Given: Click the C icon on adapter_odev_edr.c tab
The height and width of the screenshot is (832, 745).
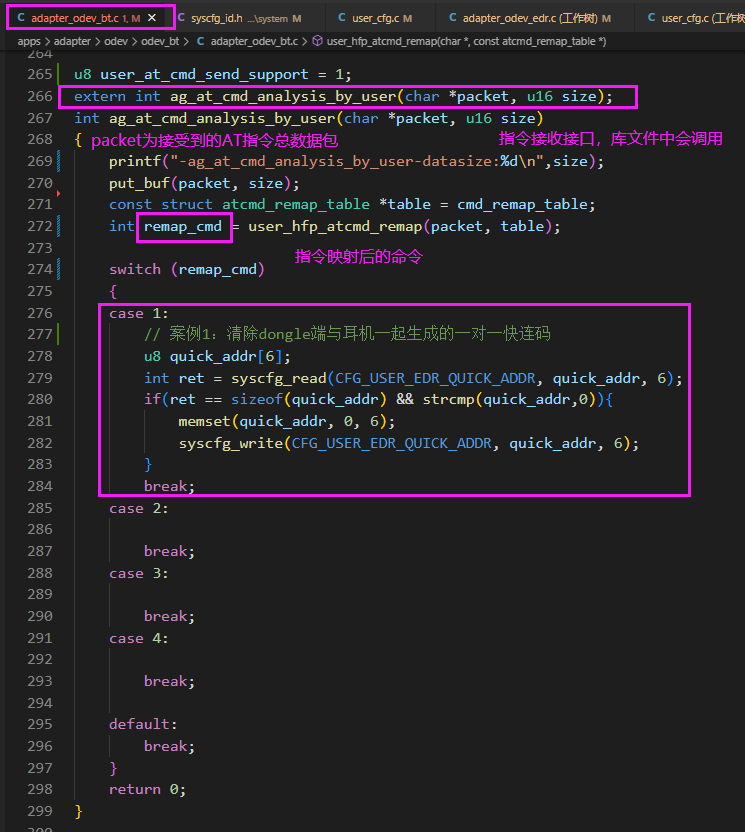Looking at the screenshot, I should (x=453, y=18).
